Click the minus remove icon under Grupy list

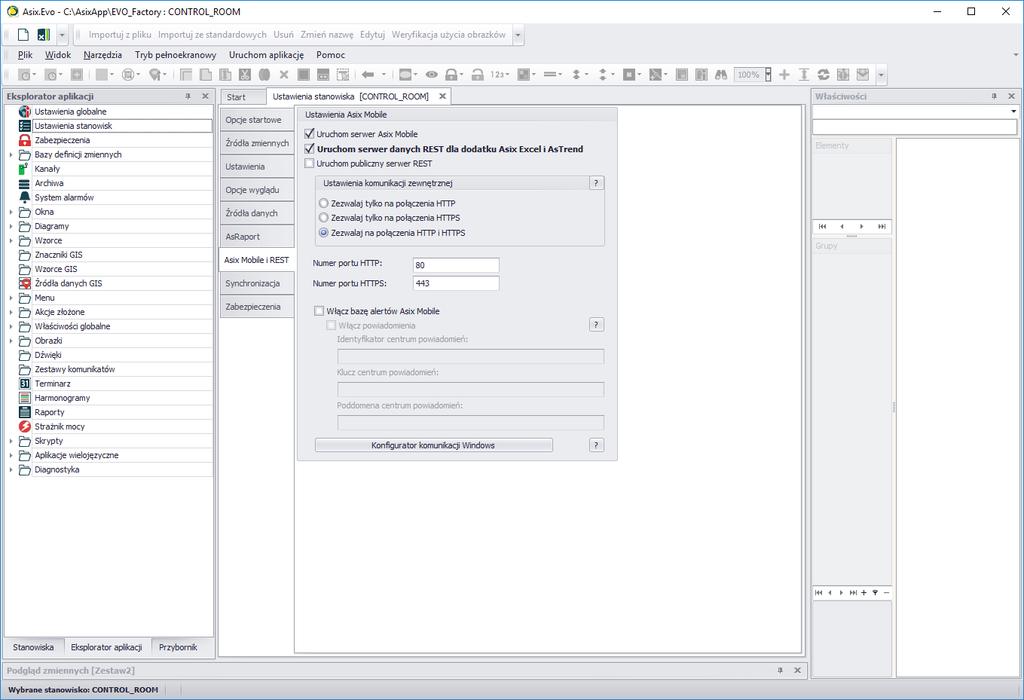tap(886, 593)
